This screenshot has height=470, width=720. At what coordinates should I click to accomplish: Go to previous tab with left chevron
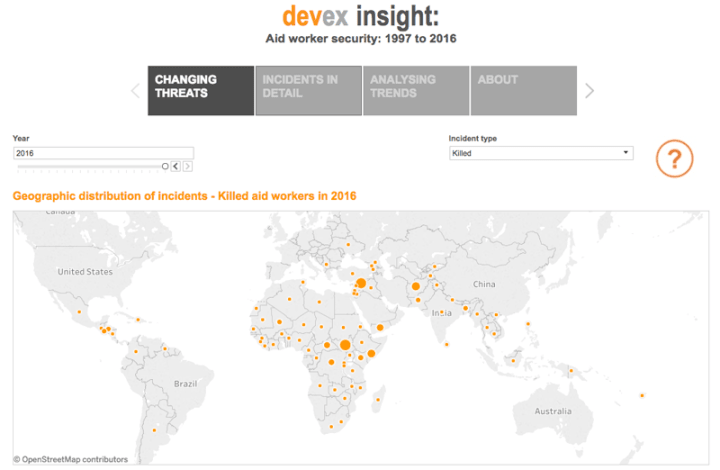135,91
